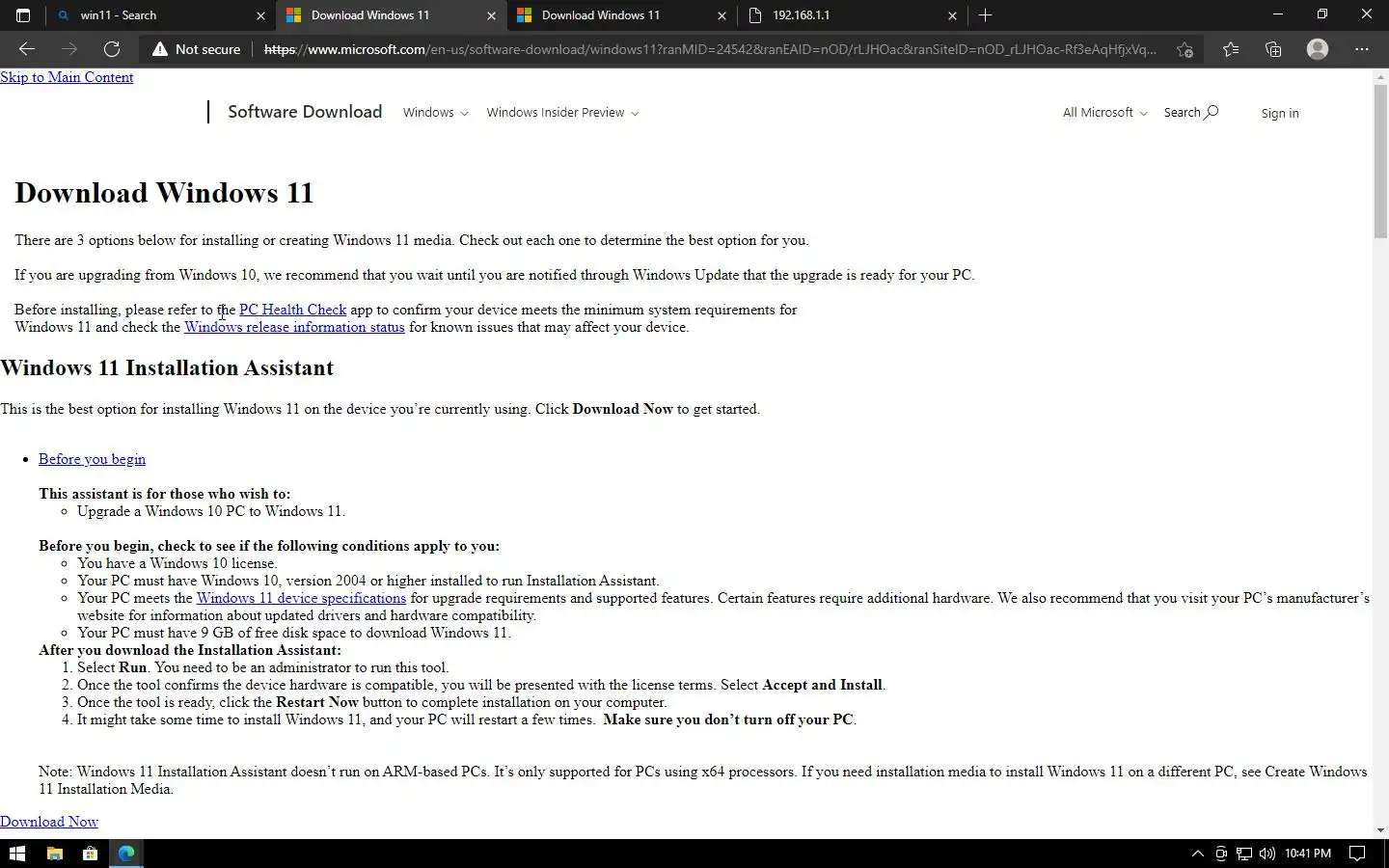Show hidden system tray icons

tap(1198, 854)
